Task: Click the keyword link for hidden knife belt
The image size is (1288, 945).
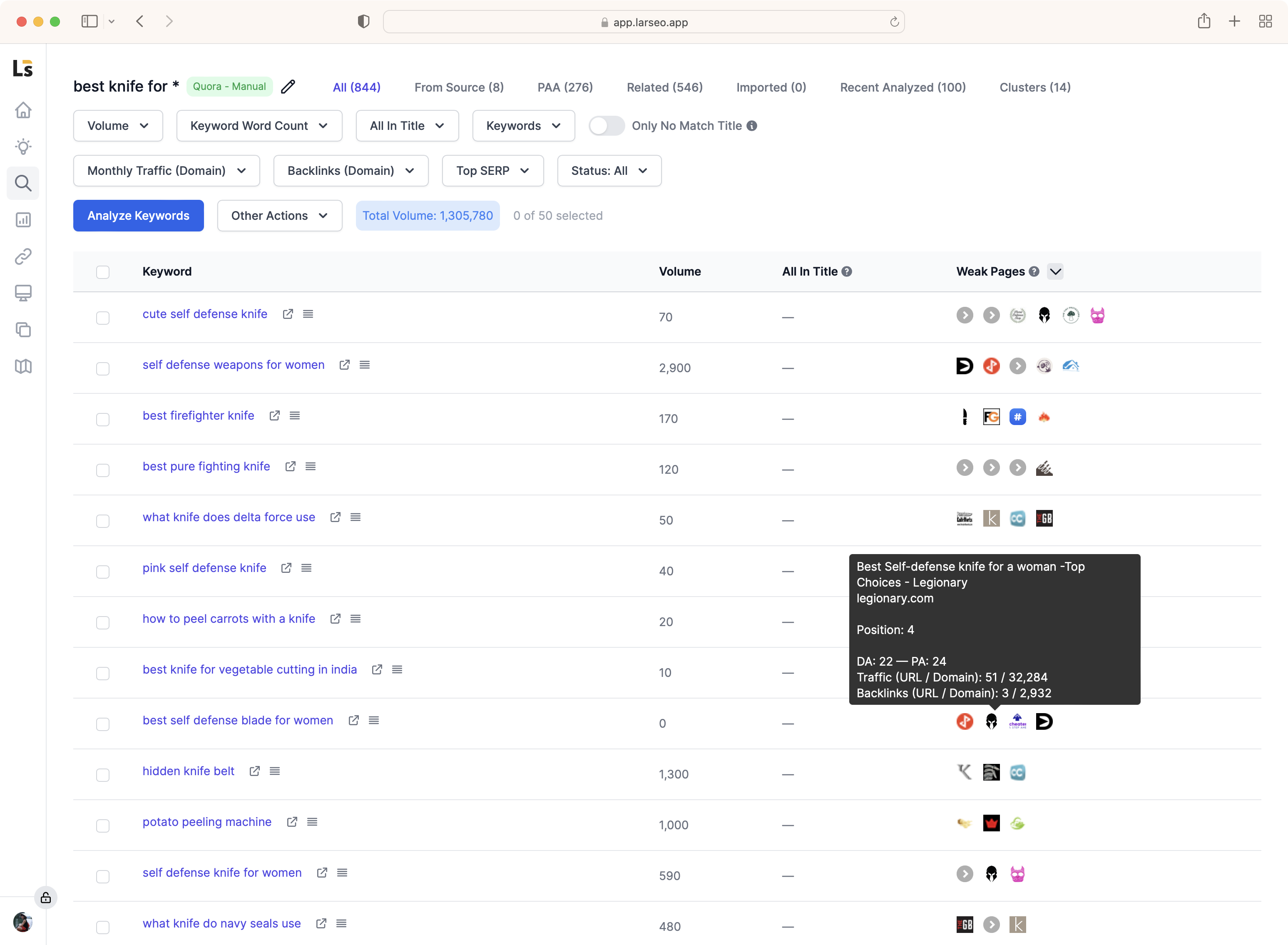Action: (189, 770)
